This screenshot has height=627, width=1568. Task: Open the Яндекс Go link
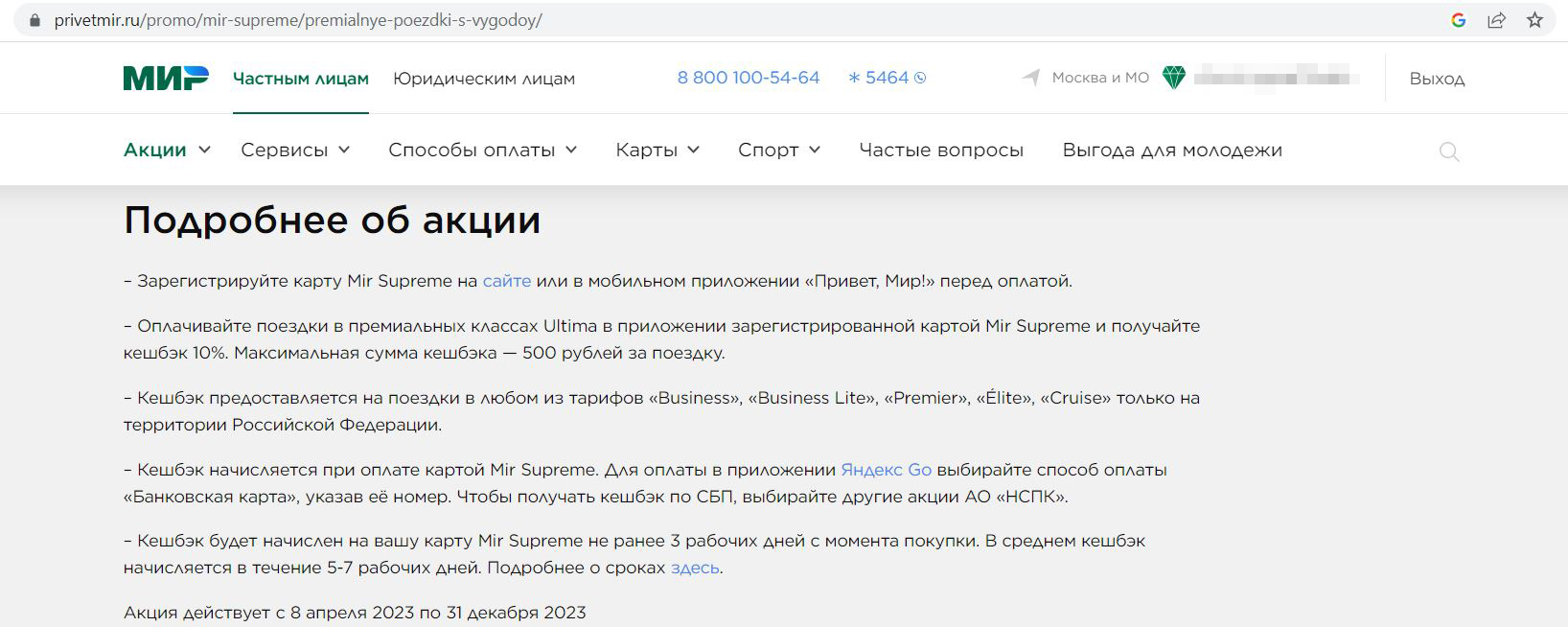[x=887, y=470]
